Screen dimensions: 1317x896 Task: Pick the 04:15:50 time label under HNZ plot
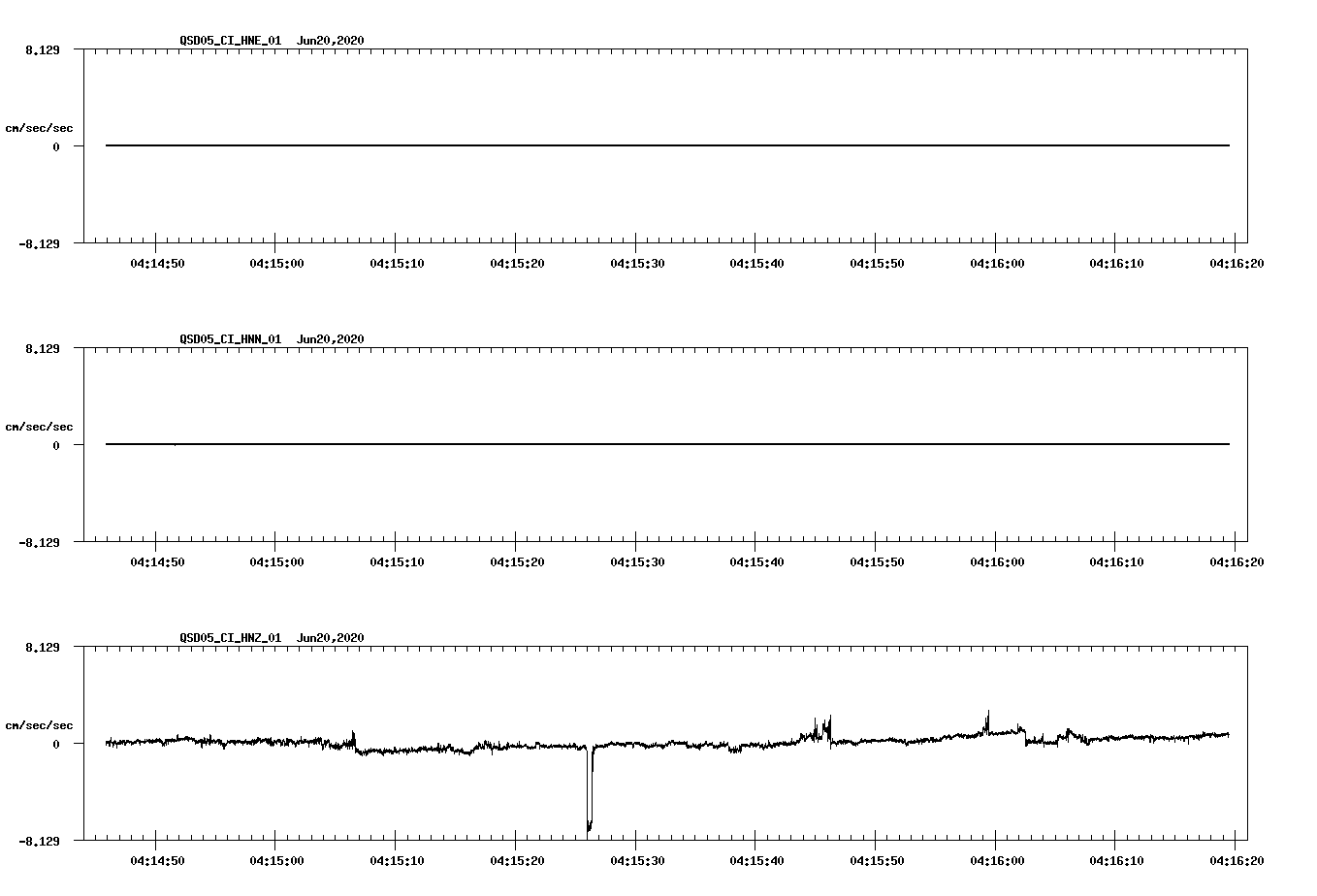(877, 860)
